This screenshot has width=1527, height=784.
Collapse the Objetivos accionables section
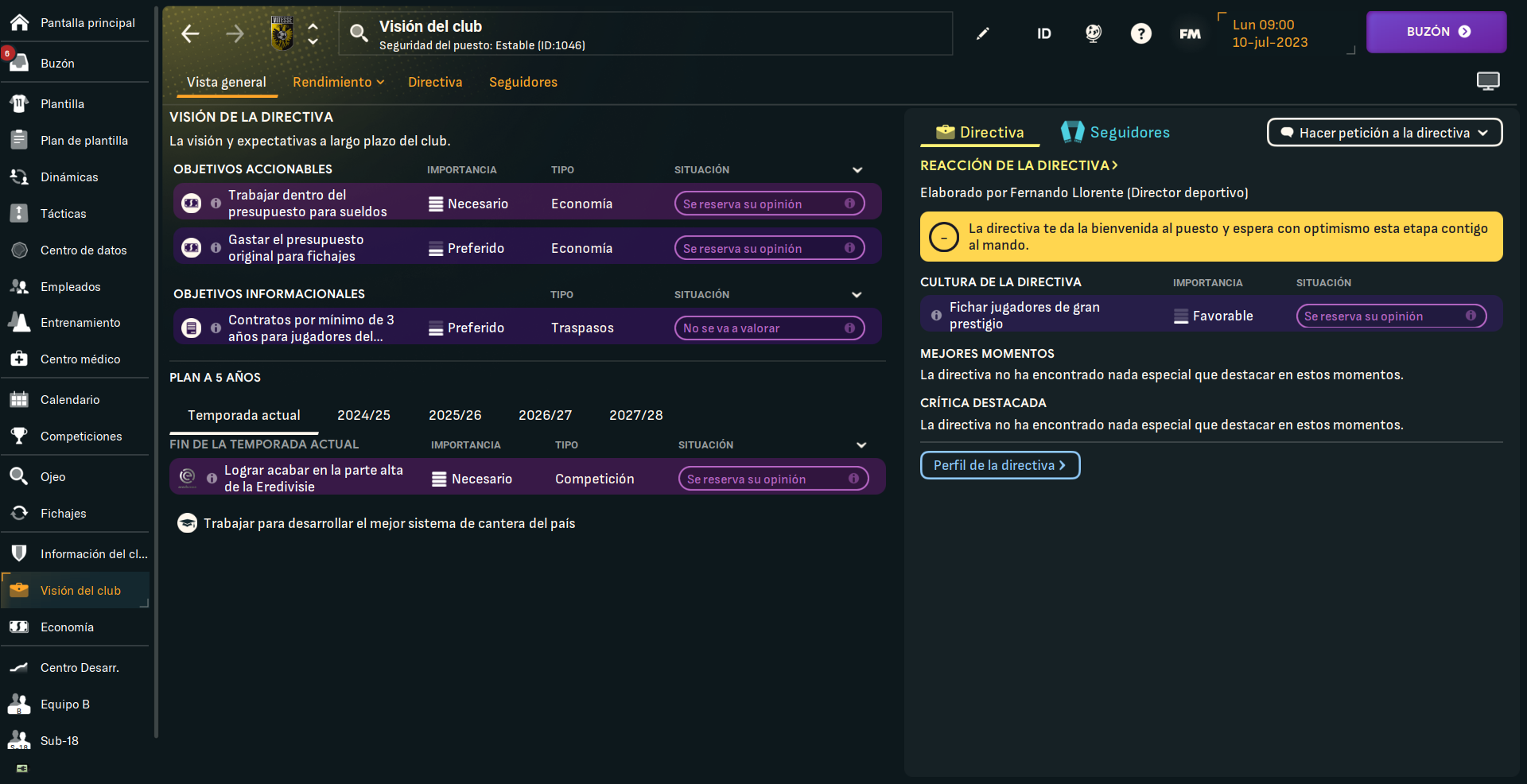[857, 170]
